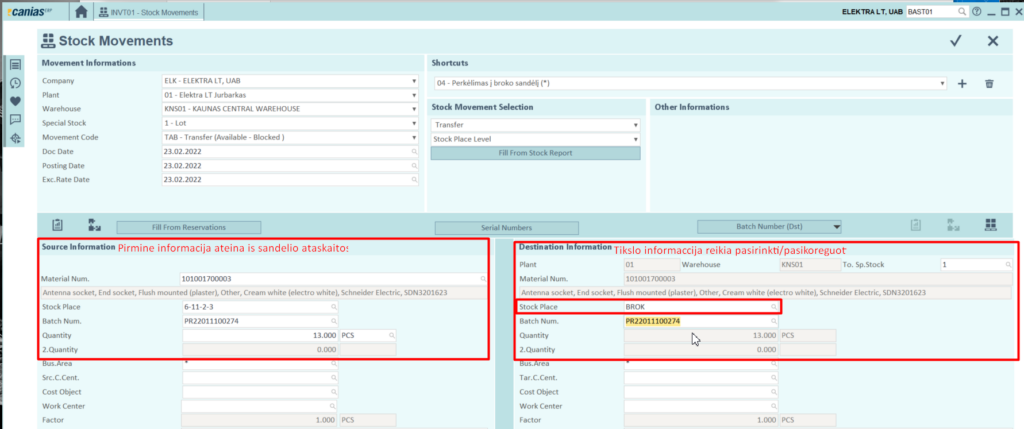
Task: Click the grid layout icon on the right toolbar
Action: pyautogui.click(x=991, y=226)
